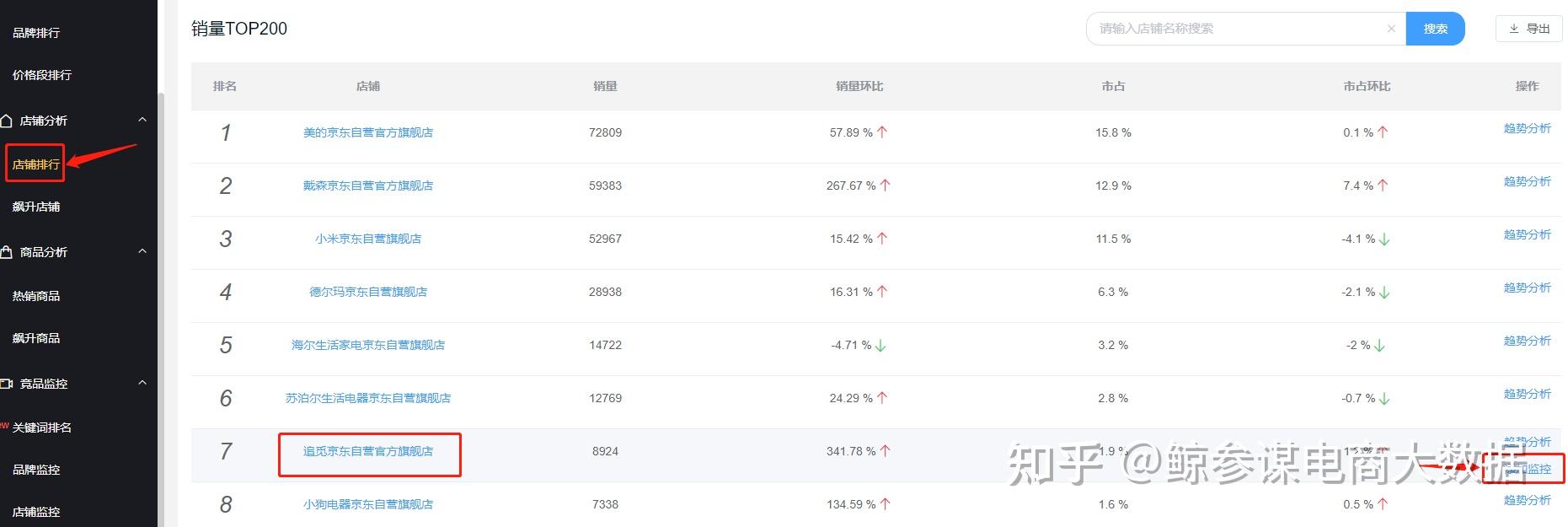Click 341.78 % growth cell
Image resolution: width=1568 pixels, height=527 pixels.
pyautogui.click(x=859, y=451)
